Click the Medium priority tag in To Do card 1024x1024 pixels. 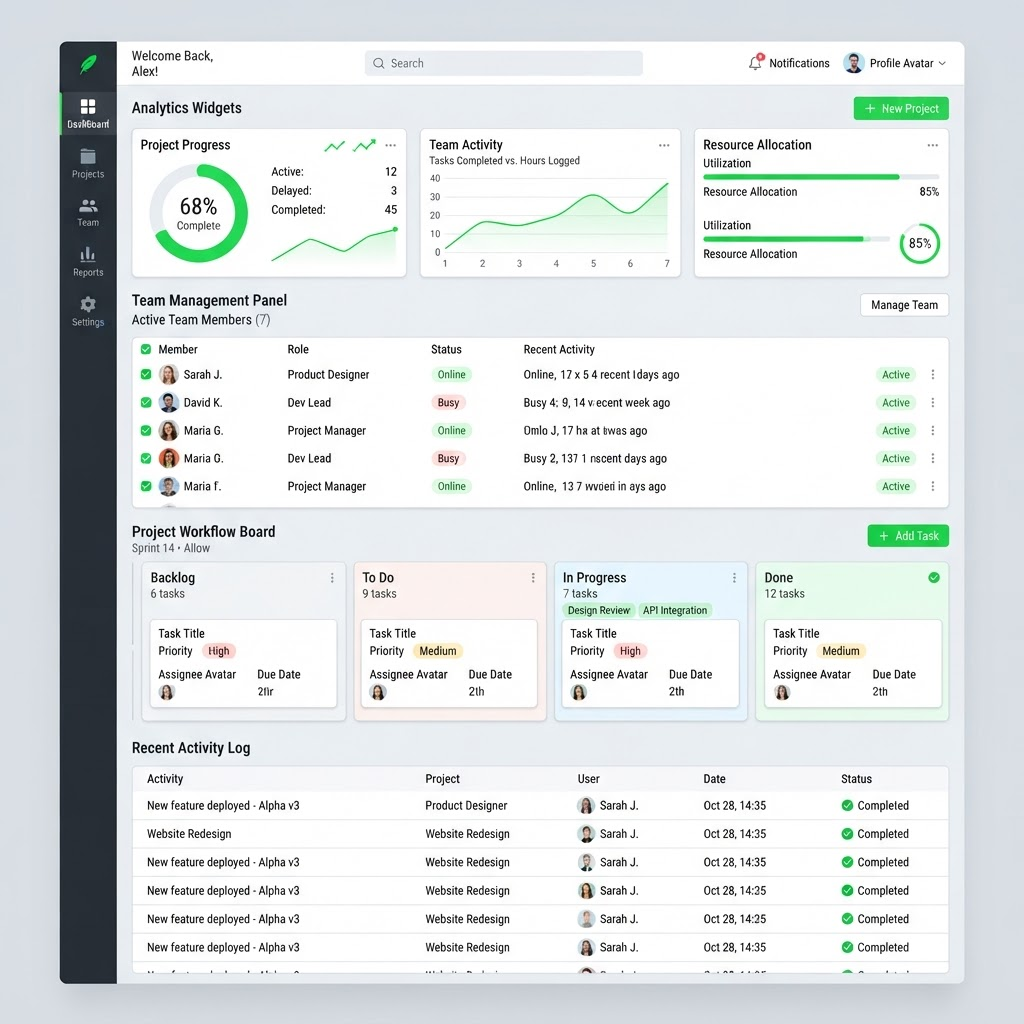tap(438, 651)
